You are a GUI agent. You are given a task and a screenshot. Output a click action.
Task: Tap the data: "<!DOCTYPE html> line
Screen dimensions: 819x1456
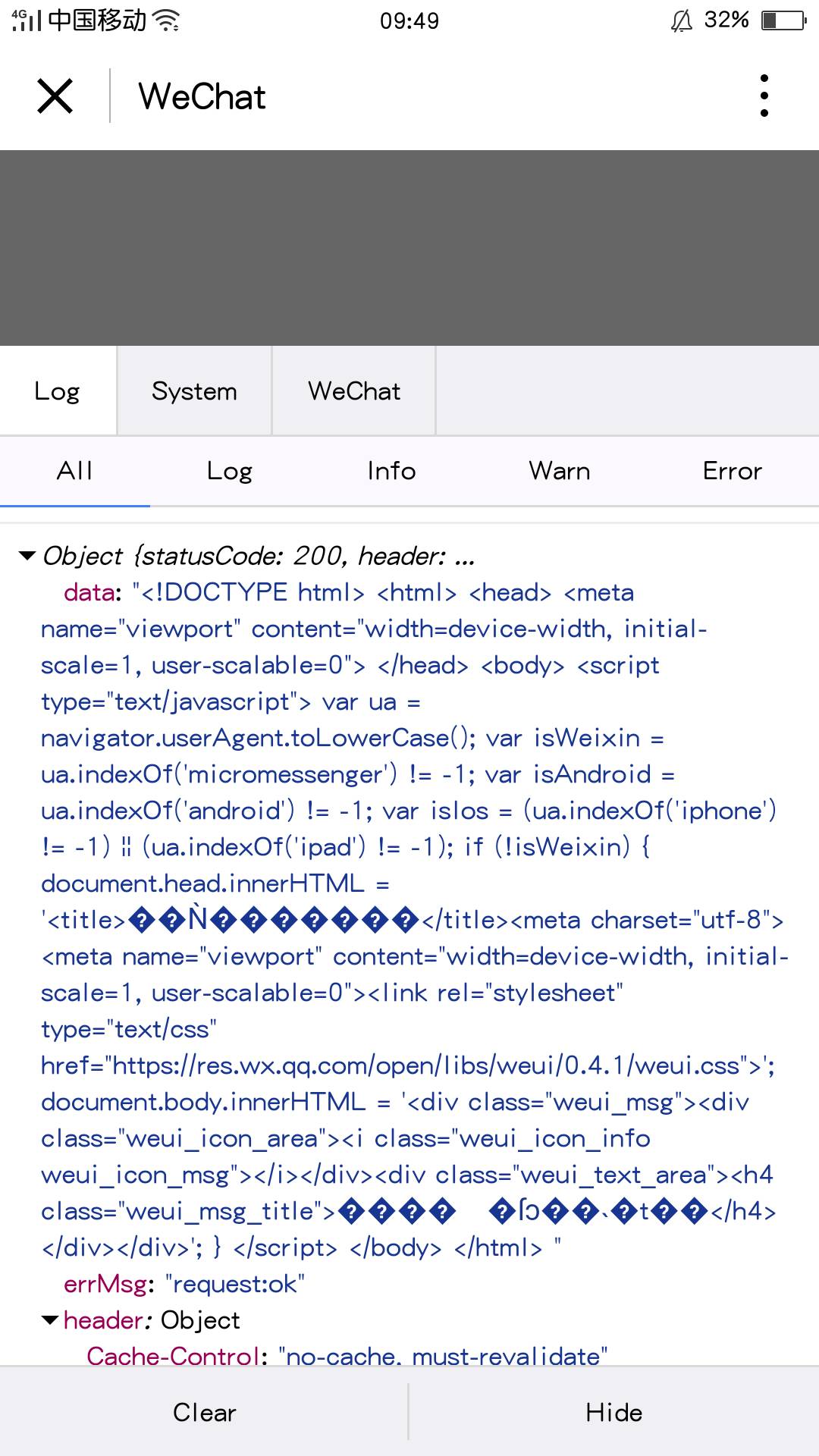[349, 592]
